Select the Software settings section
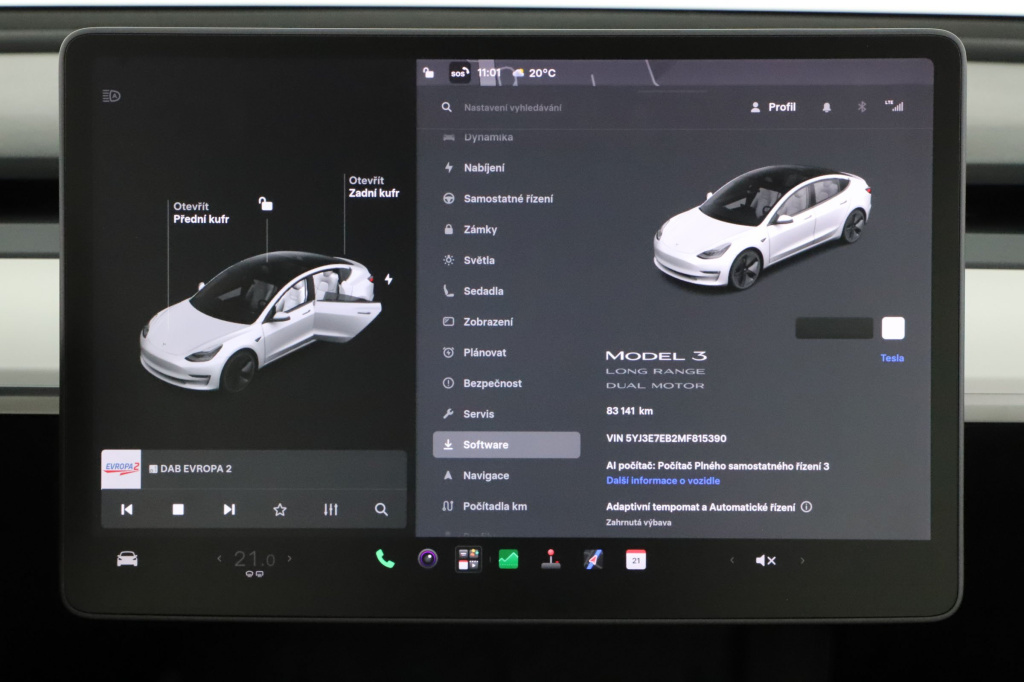This screenshot has height=682, width=1024. coord(507,444)
